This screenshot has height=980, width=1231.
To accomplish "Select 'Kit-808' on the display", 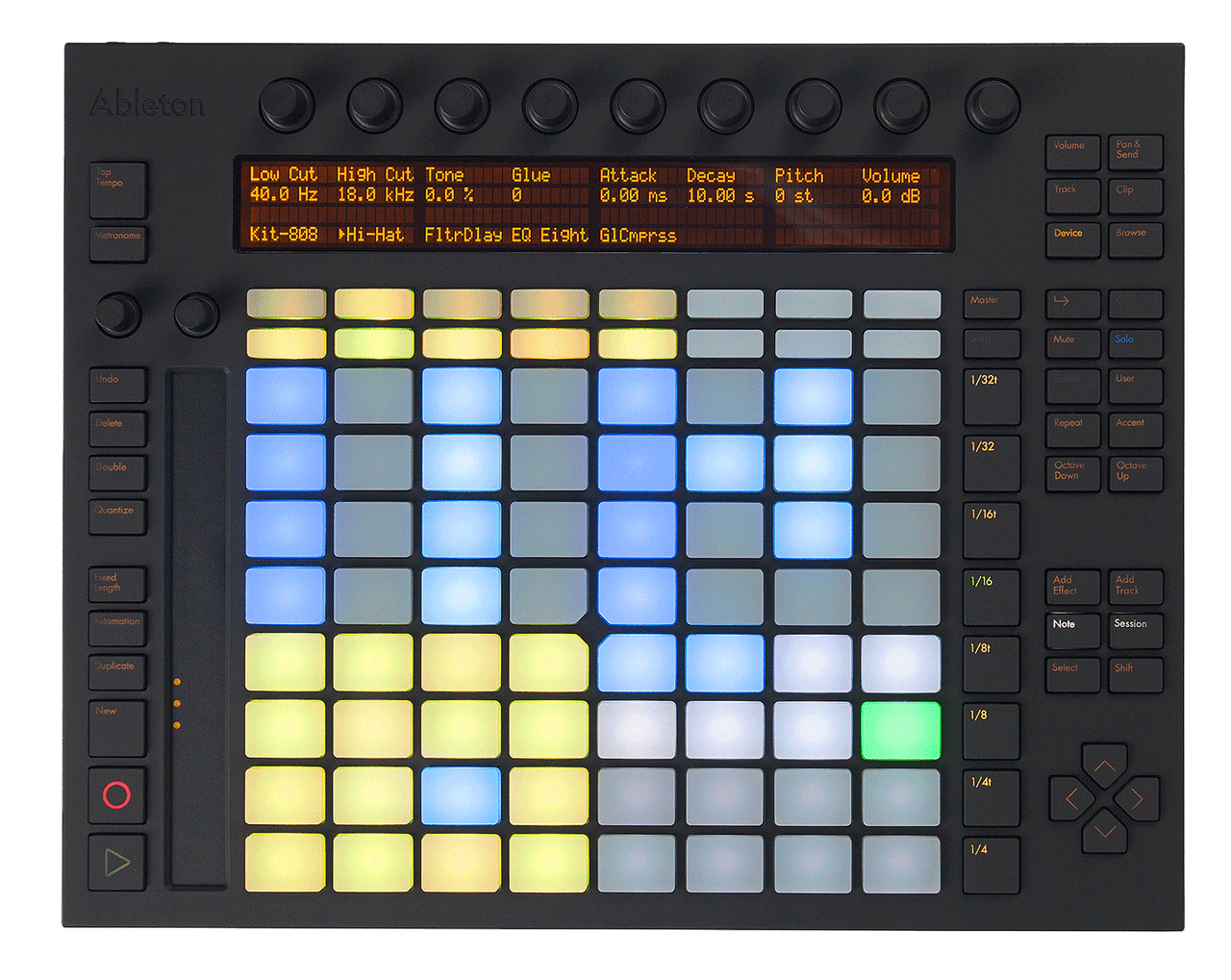I will tap(284, 235).
